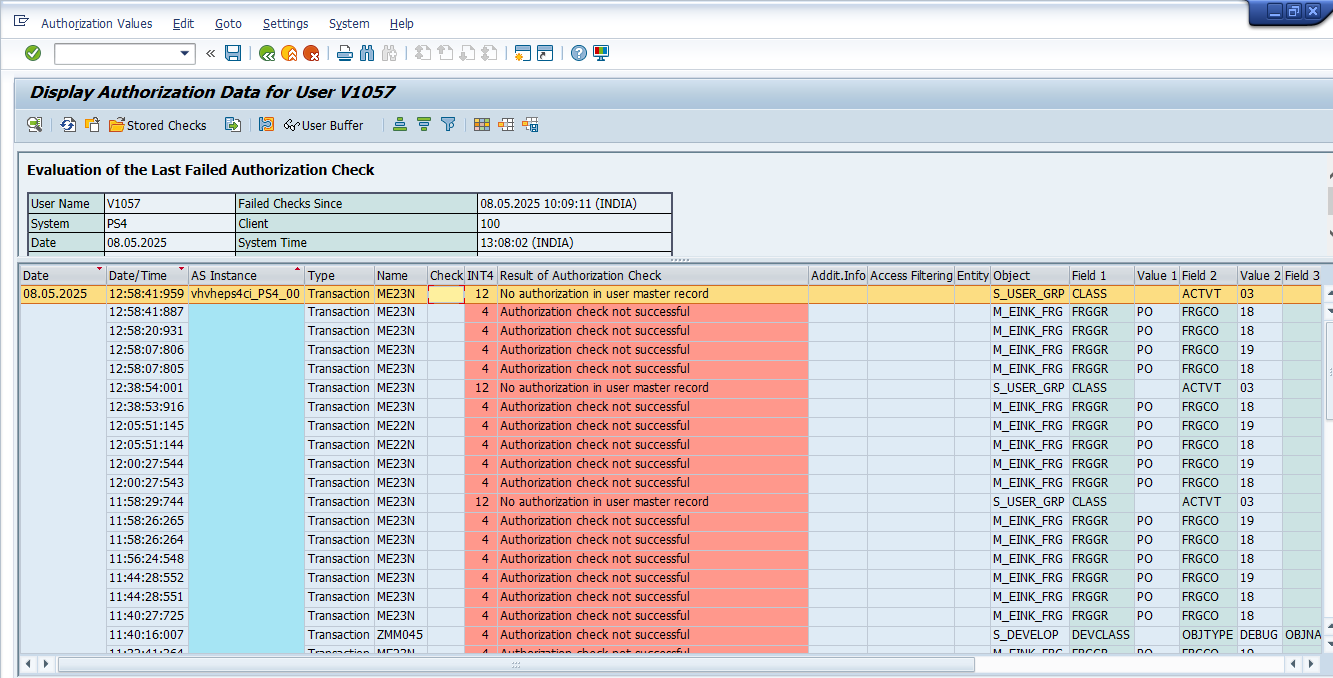1333x678 pixels.
Task: Click the Find binoculars icon
Action: pyautogui.click(x=366, y=53)
